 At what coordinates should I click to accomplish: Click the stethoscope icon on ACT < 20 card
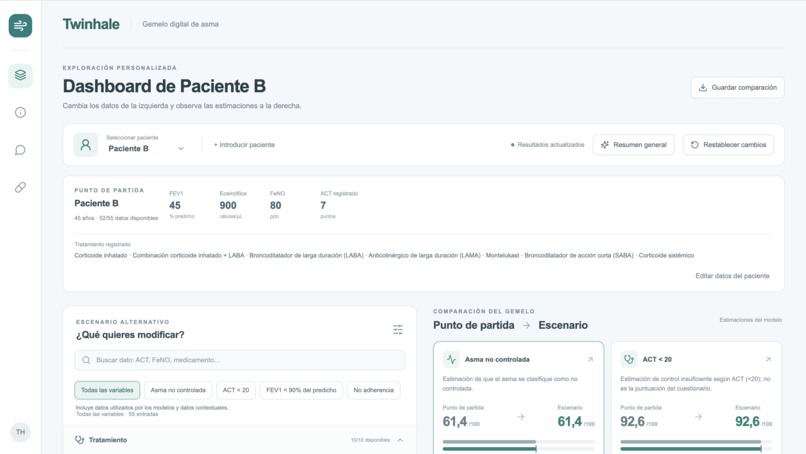pyautogui.click(x=629, y=359)
